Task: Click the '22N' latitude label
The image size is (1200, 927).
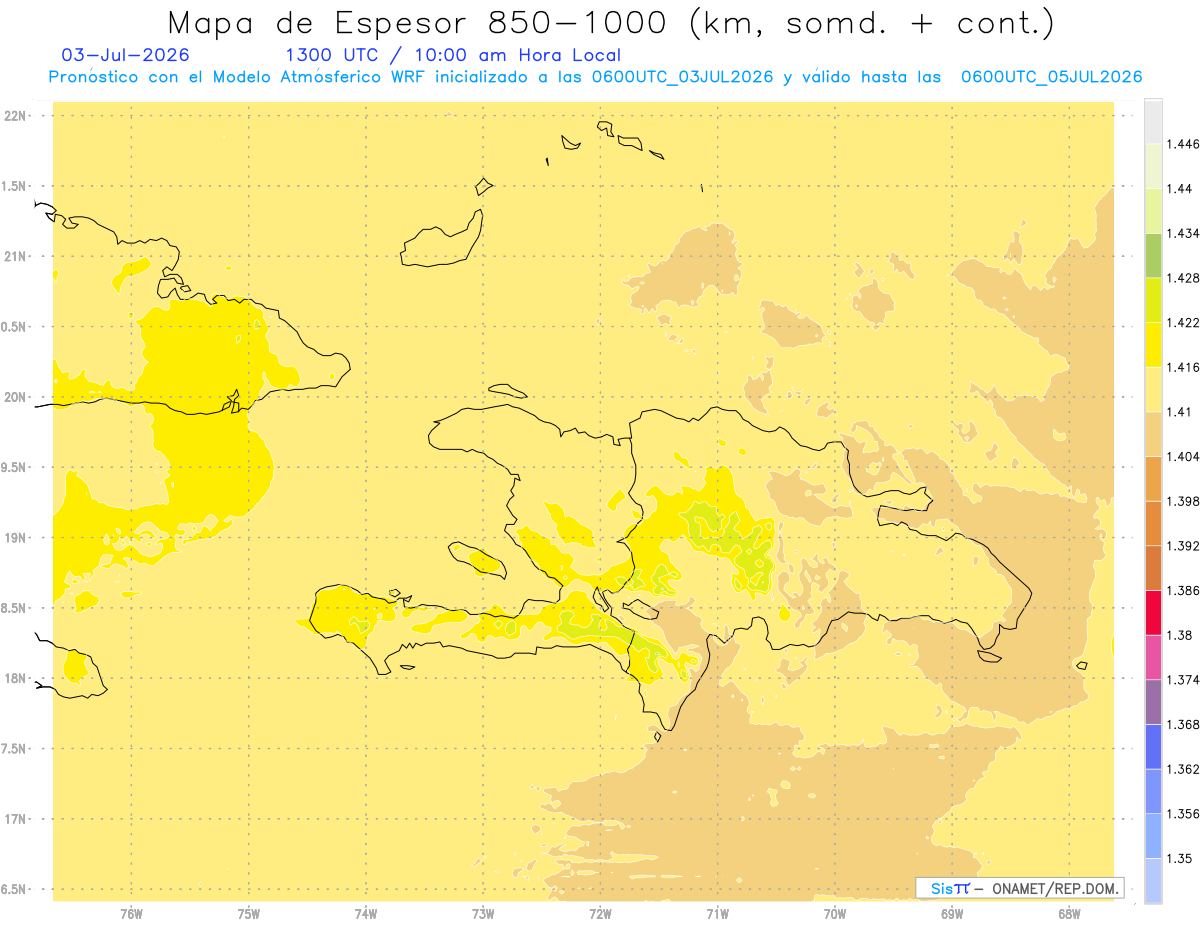Action: coord(17,116)
